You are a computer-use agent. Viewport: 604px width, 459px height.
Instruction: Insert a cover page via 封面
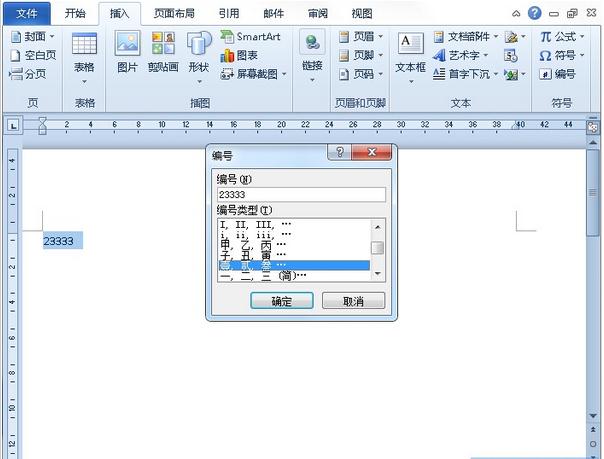[33, 37]
